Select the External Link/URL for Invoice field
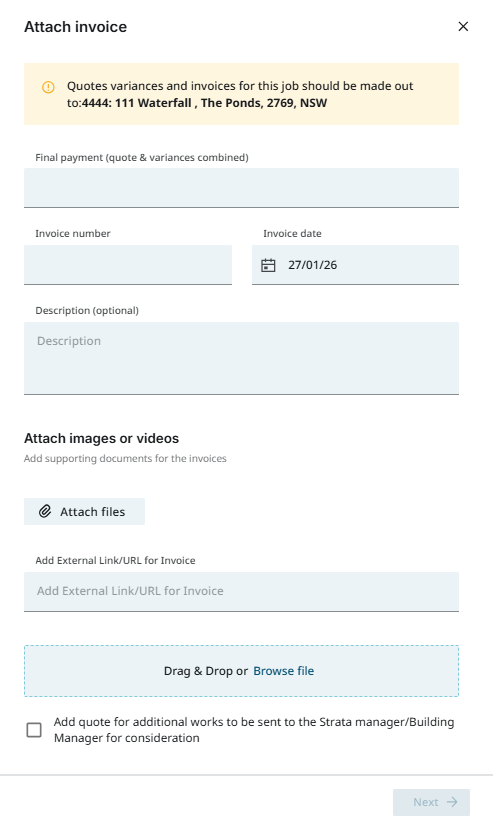This screenshot has width=493, height=826. (241, 592)
